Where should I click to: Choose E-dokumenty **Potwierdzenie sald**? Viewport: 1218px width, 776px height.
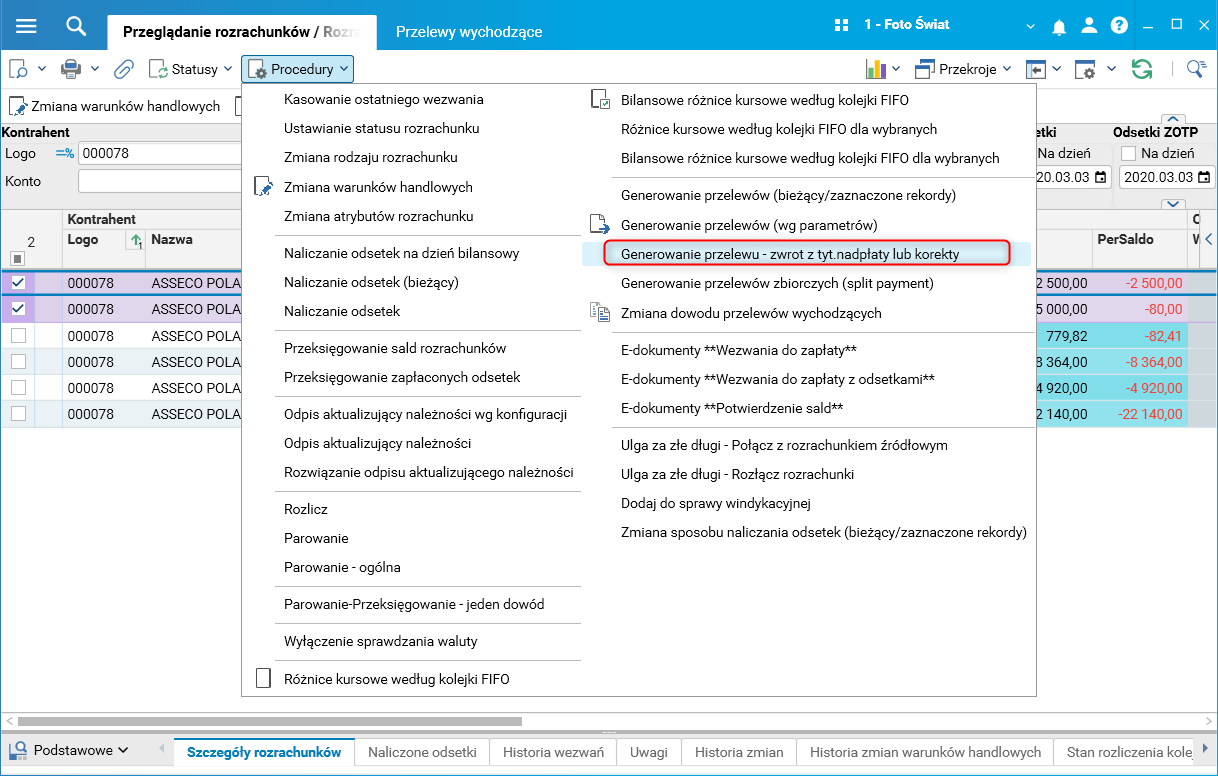(x=732, y=408)
